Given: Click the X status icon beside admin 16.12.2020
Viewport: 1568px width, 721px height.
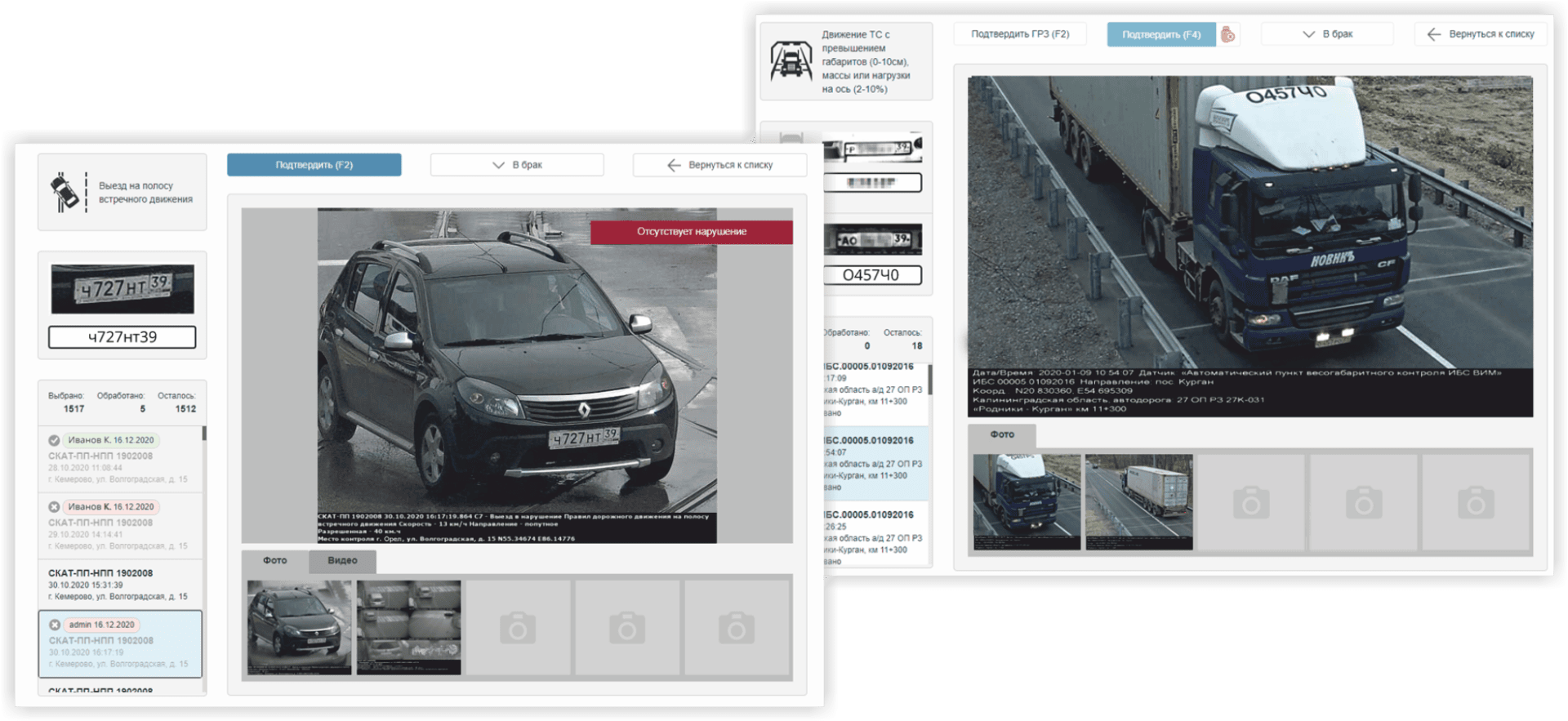Looking at the screenshot, I should (55, 625).
